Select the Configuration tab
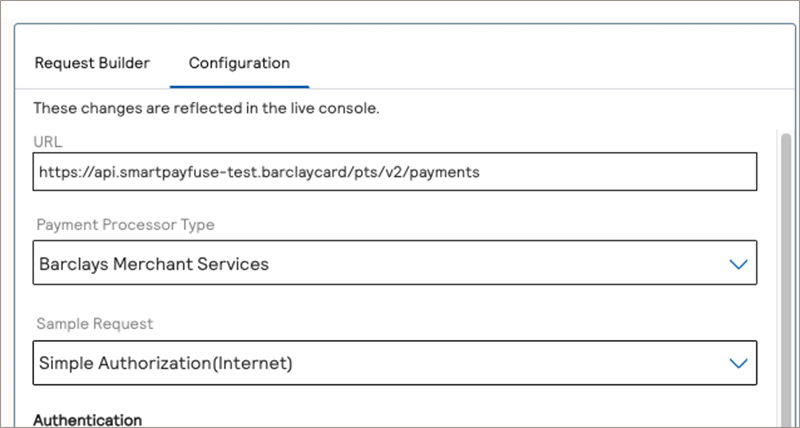The height and width of the screenshot is (428, 800). tap(239, 63)
